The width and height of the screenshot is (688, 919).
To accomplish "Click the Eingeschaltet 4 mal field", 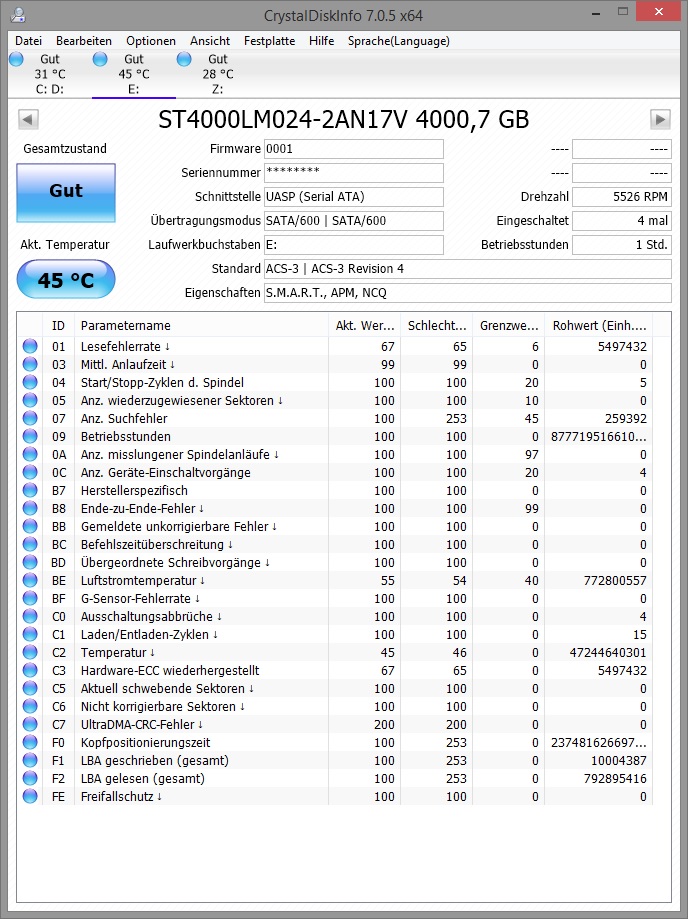I will pos(622,221).
